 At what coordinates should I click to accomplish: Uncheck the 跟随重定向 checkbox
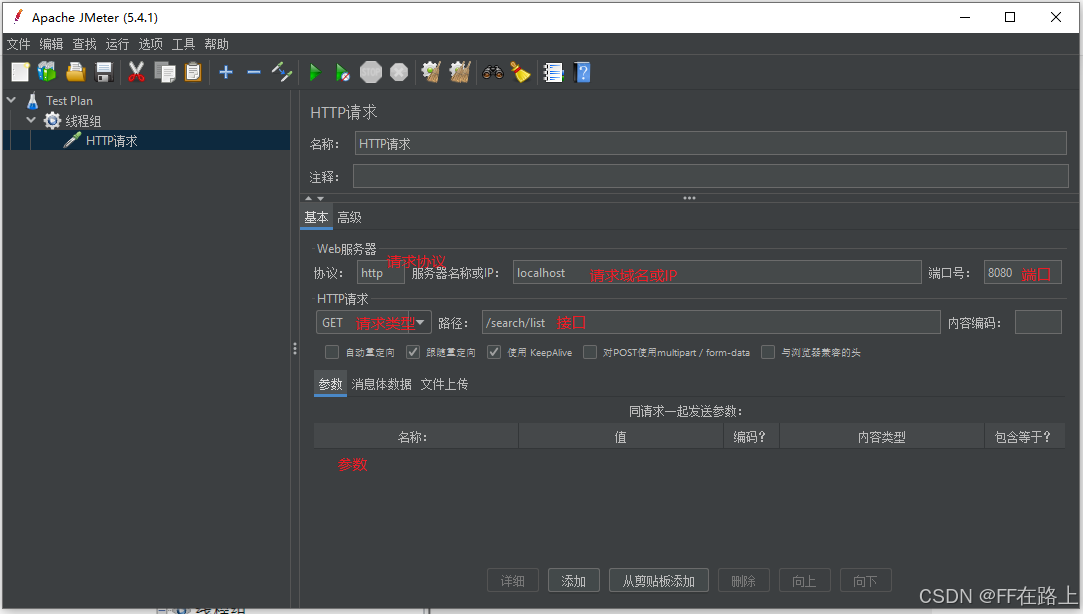coord(413,352)
